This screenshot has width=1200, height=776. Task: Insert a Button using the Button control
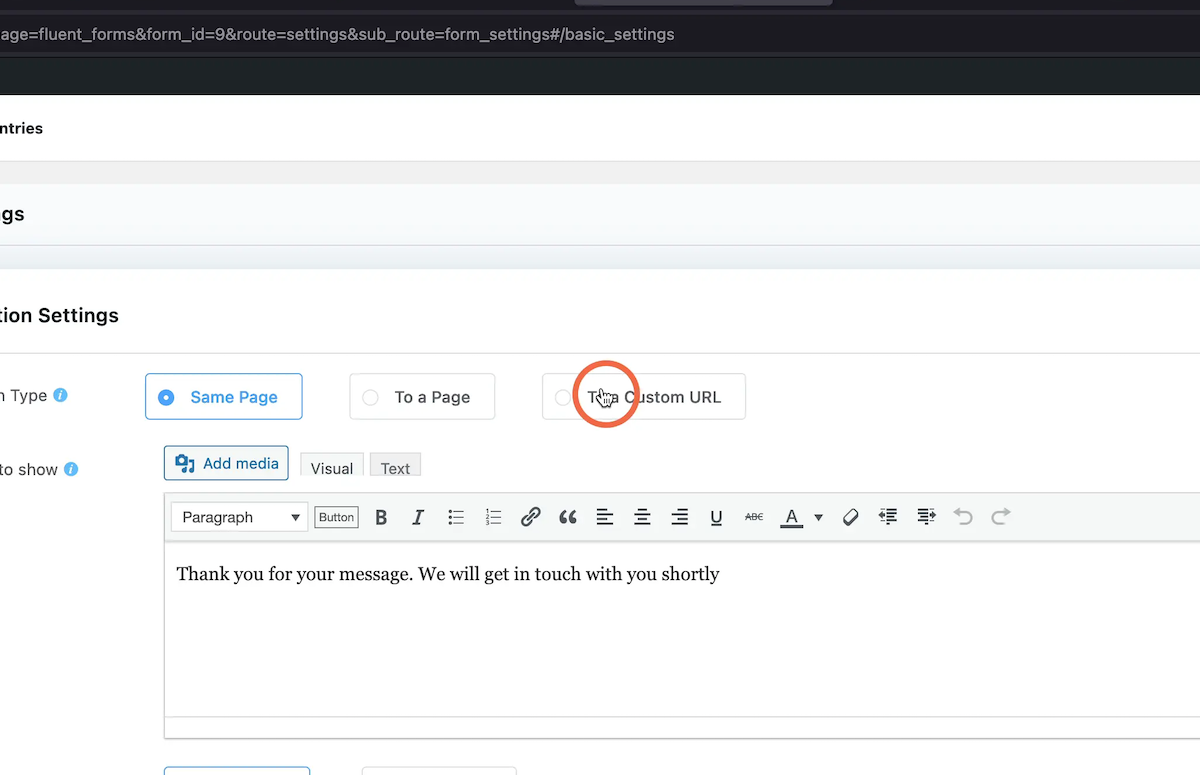[x=335, y=517]
